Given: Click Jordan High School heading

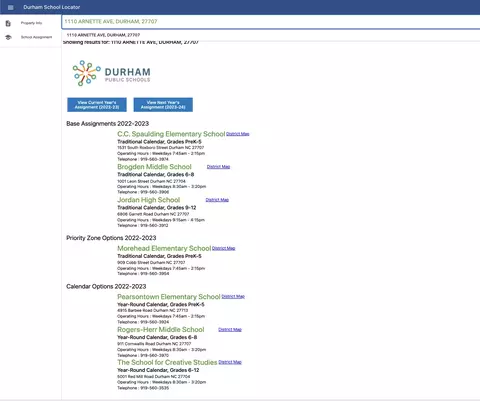Looking at the screenshot, I should pos(149,200).
